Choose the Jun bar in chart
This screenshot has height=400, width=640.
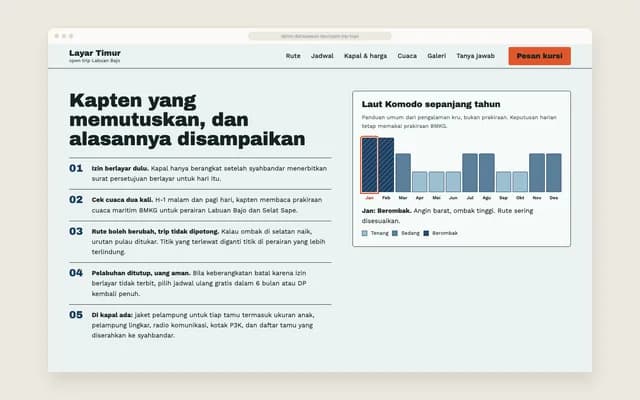[x=453, y=182]
